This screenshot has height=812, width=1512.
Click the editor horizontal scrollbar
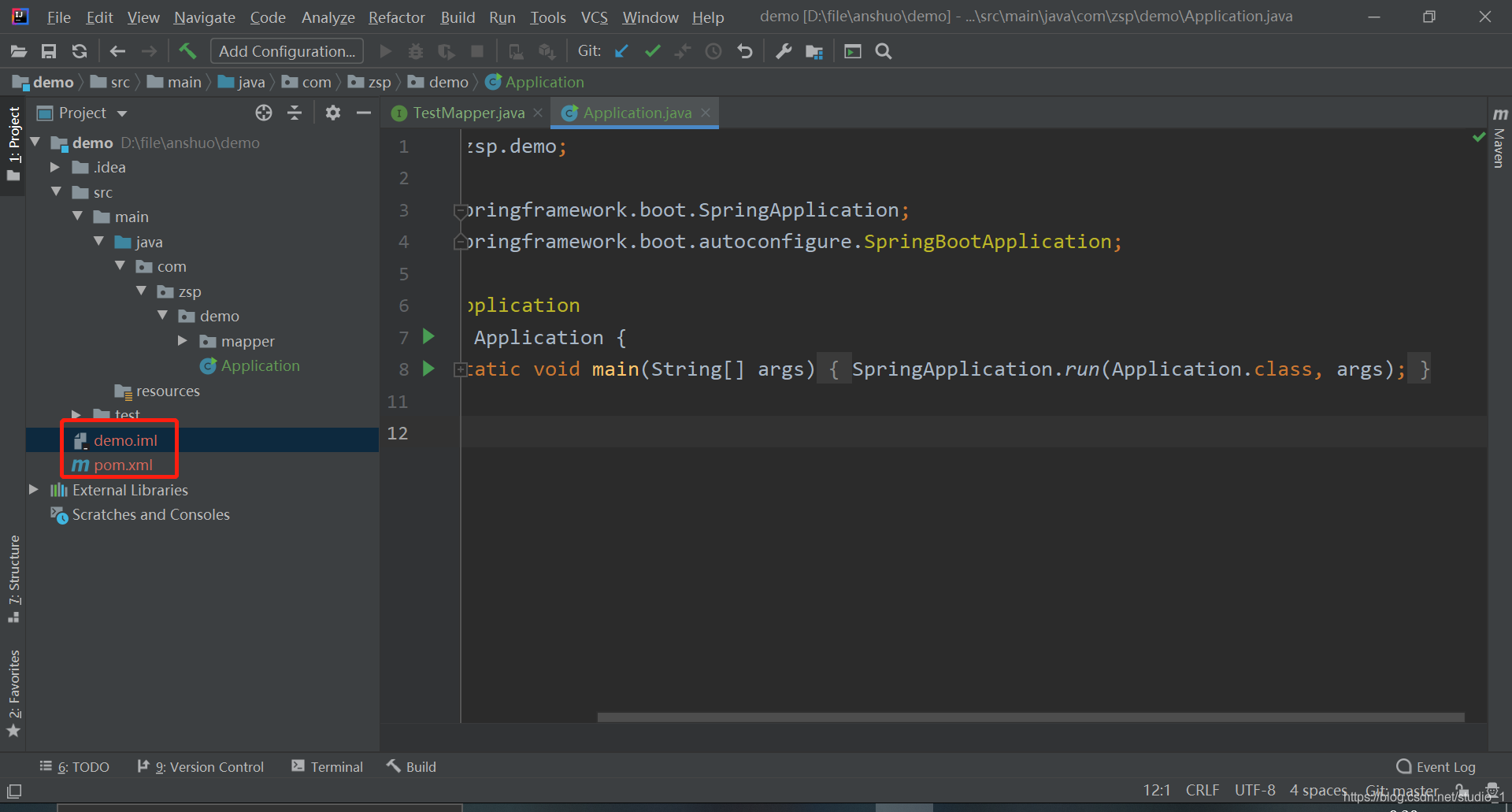point(1031,717)
